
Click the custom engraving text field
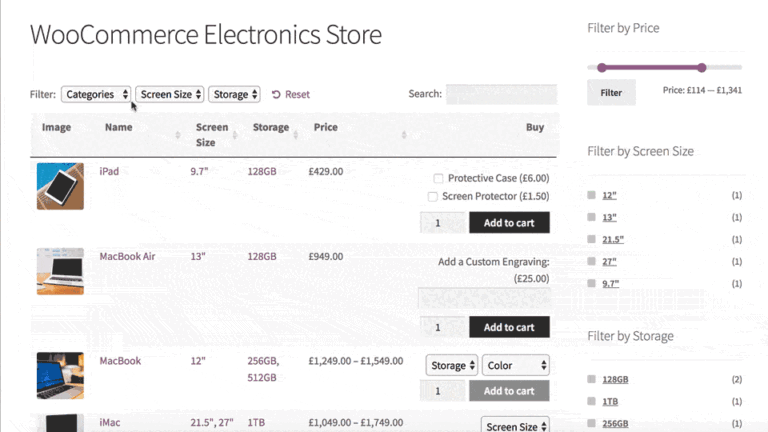click(x=484, y=298)
